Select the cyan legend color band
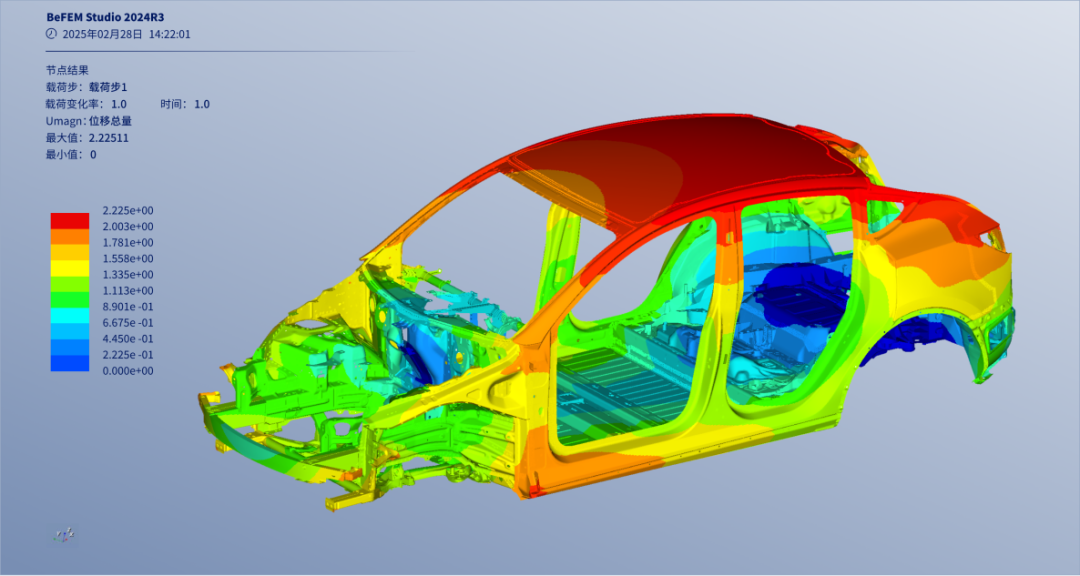 70,315
